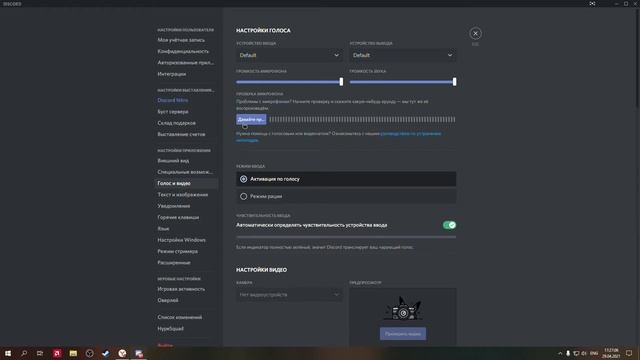Open the Yandex Browser taskbar icon

coord(122,353)
